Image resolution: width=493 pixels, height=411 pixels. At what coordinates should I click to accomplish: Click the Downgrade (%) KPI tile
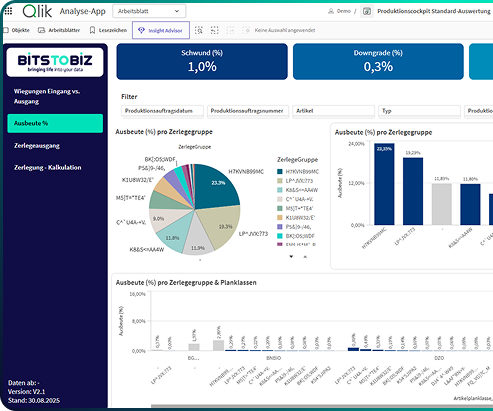[x=378, y=62]
